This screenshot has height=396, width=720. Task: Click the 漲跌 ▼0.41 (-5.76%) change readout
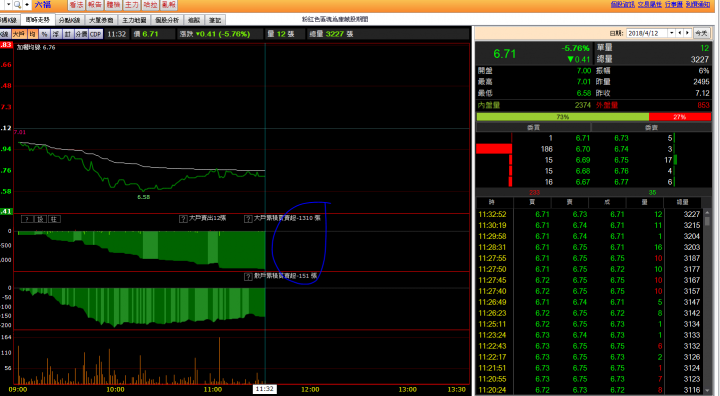pos(214,34)
